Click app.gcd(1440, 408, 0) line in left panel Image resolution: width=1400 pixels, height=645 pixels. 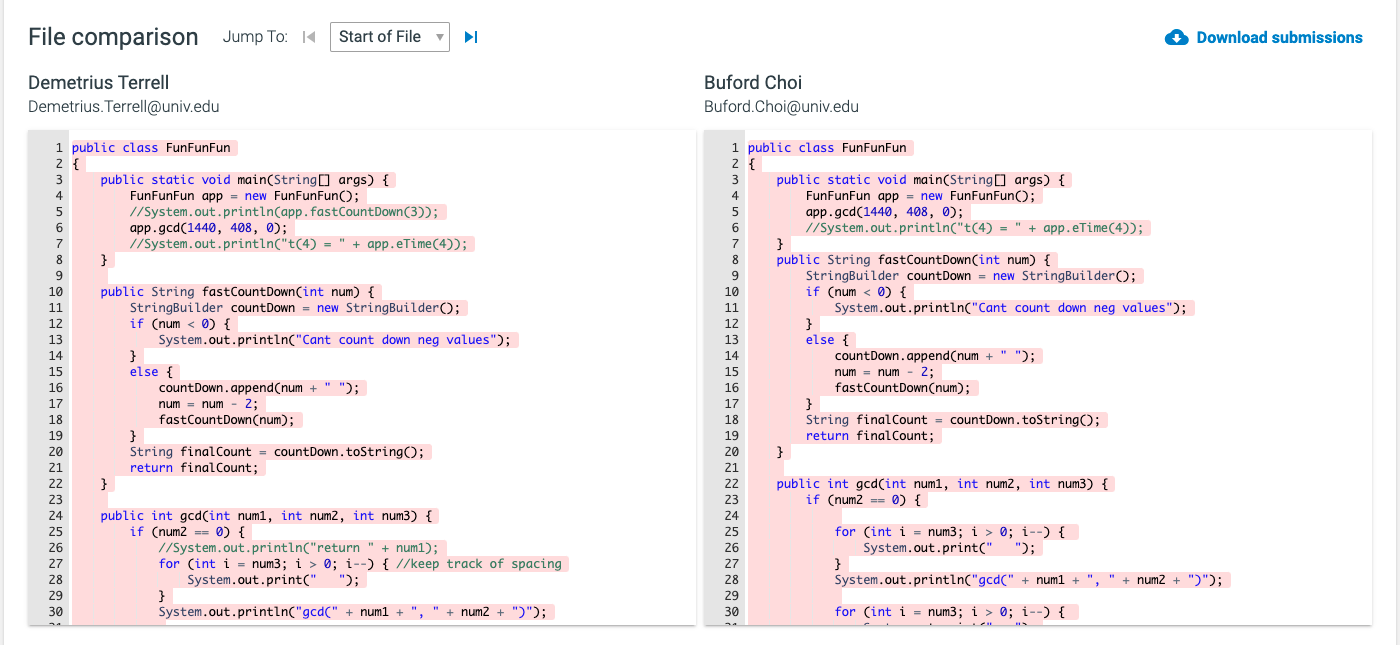[x=208, y=228]
